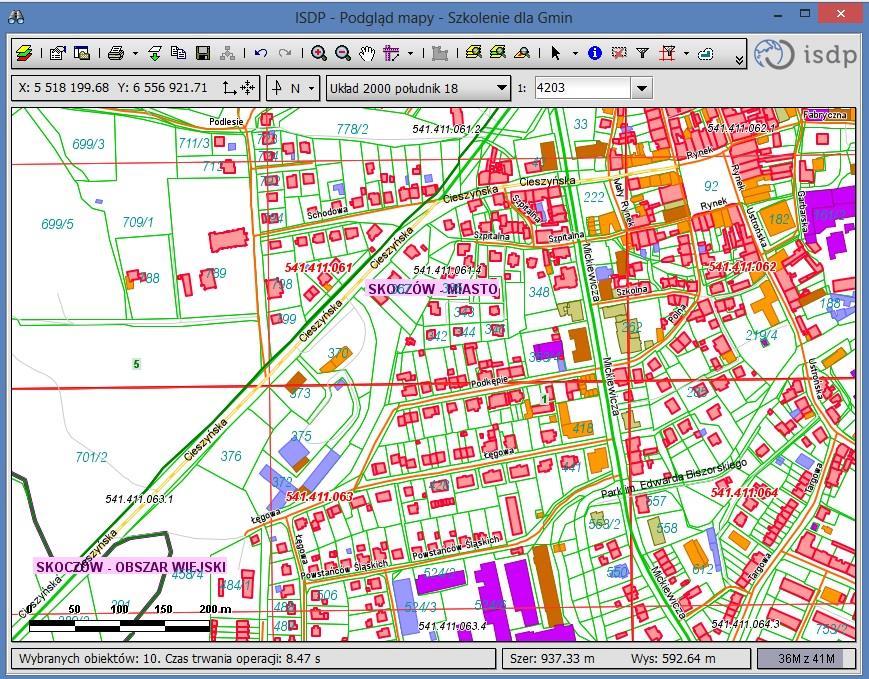
Task: Expand the selection tool options arrow
Action: (x=575, y=54)
